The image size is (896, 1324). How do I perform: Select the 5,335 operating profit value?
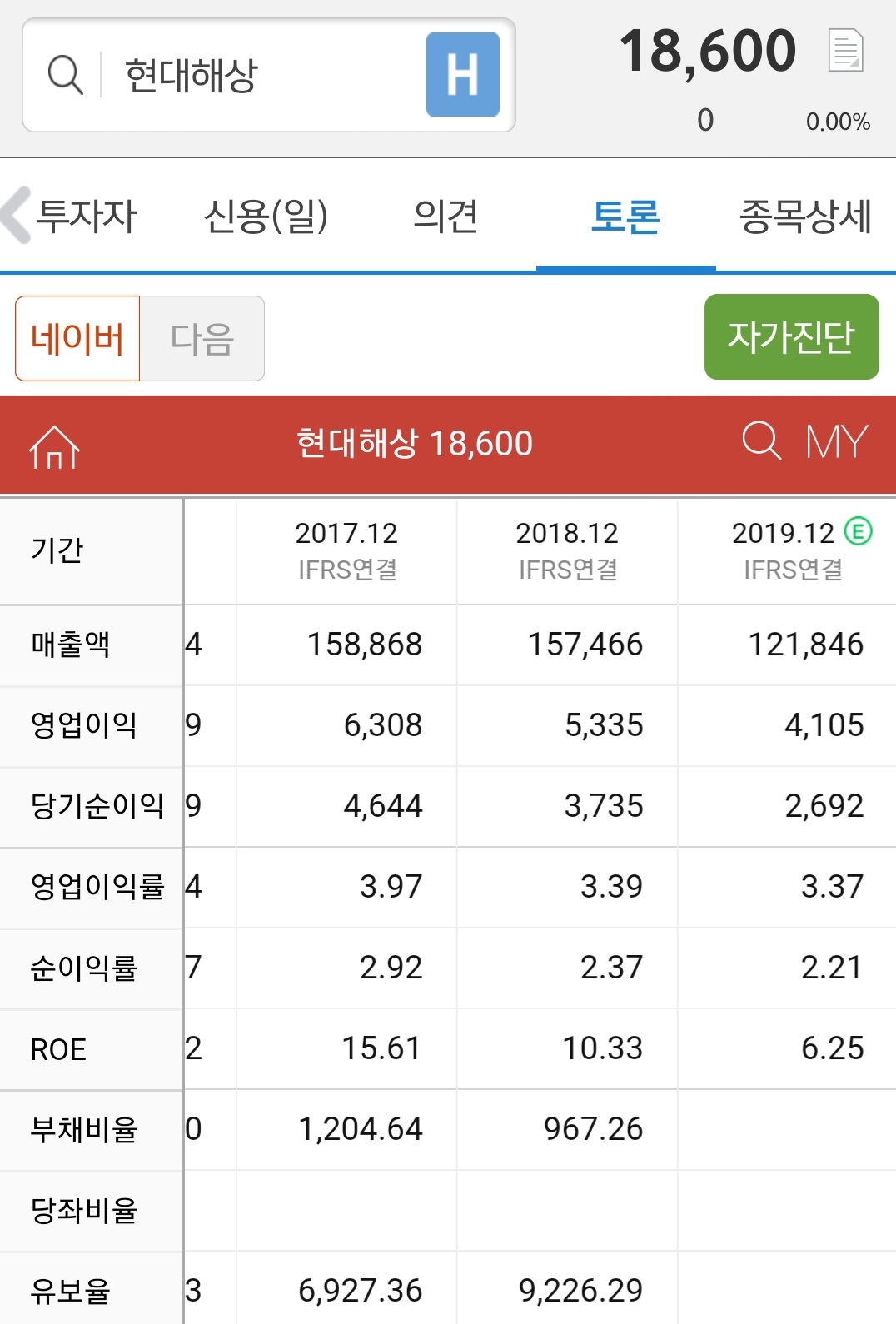[x=604, y=725]
